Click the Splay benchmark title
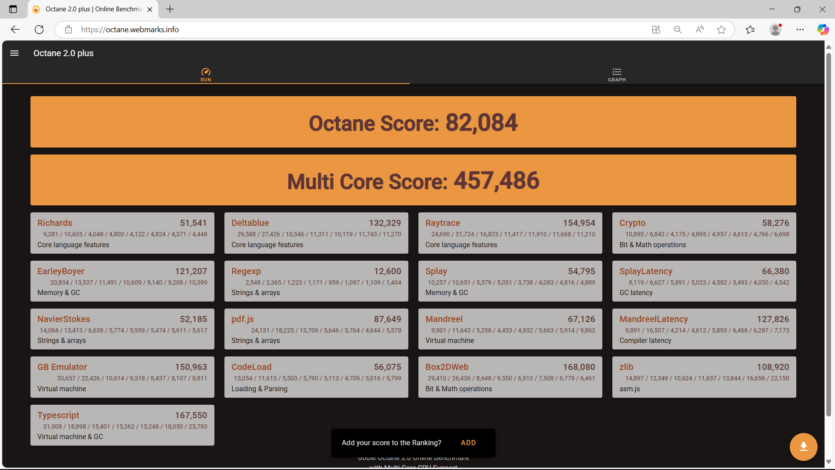Viewport: 835px width, 470px height. pos(436,271)
